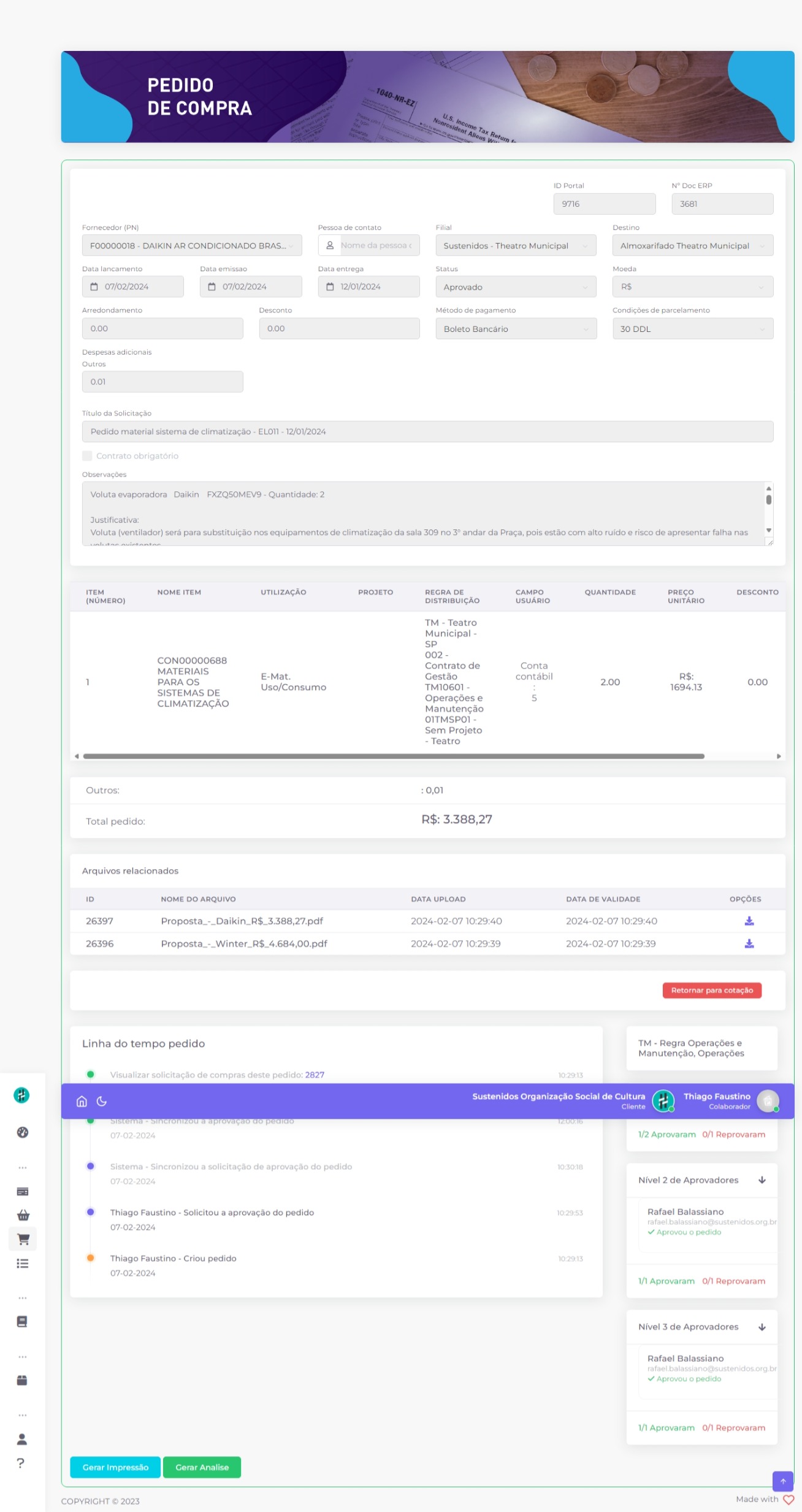Viewport: 802px width, 1512px height.
Task: Open purchase request link 2827
Action: [315, 1075]
